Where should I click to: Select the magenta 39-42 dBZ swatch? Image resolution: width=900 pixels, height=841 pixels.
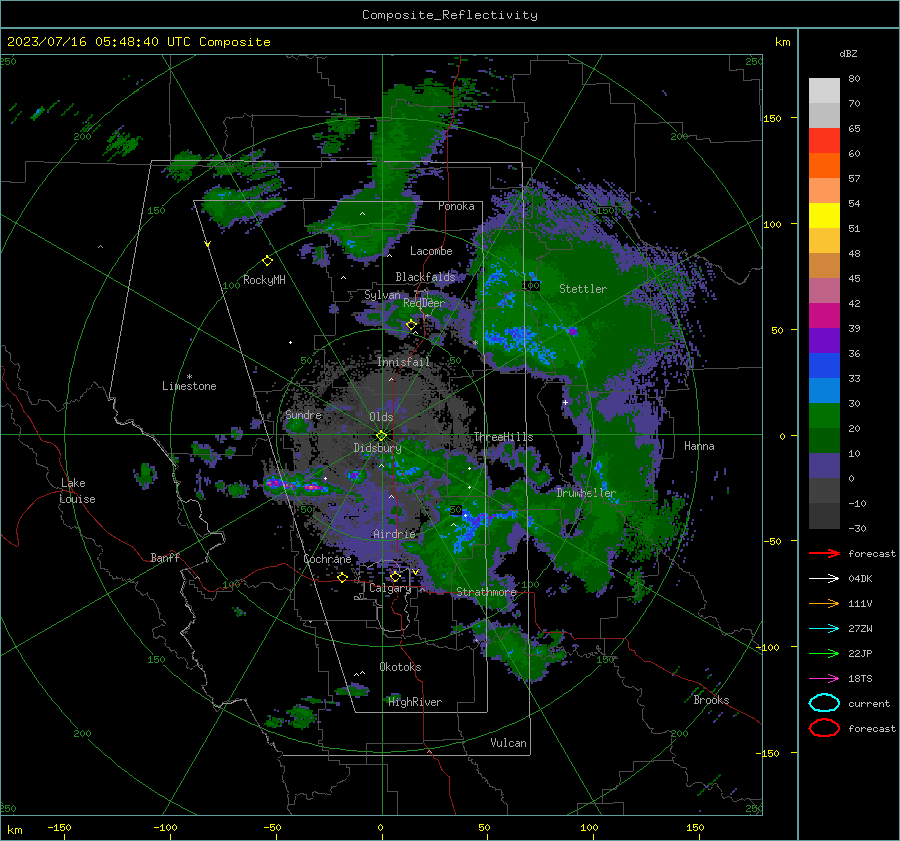click(824, 315)
